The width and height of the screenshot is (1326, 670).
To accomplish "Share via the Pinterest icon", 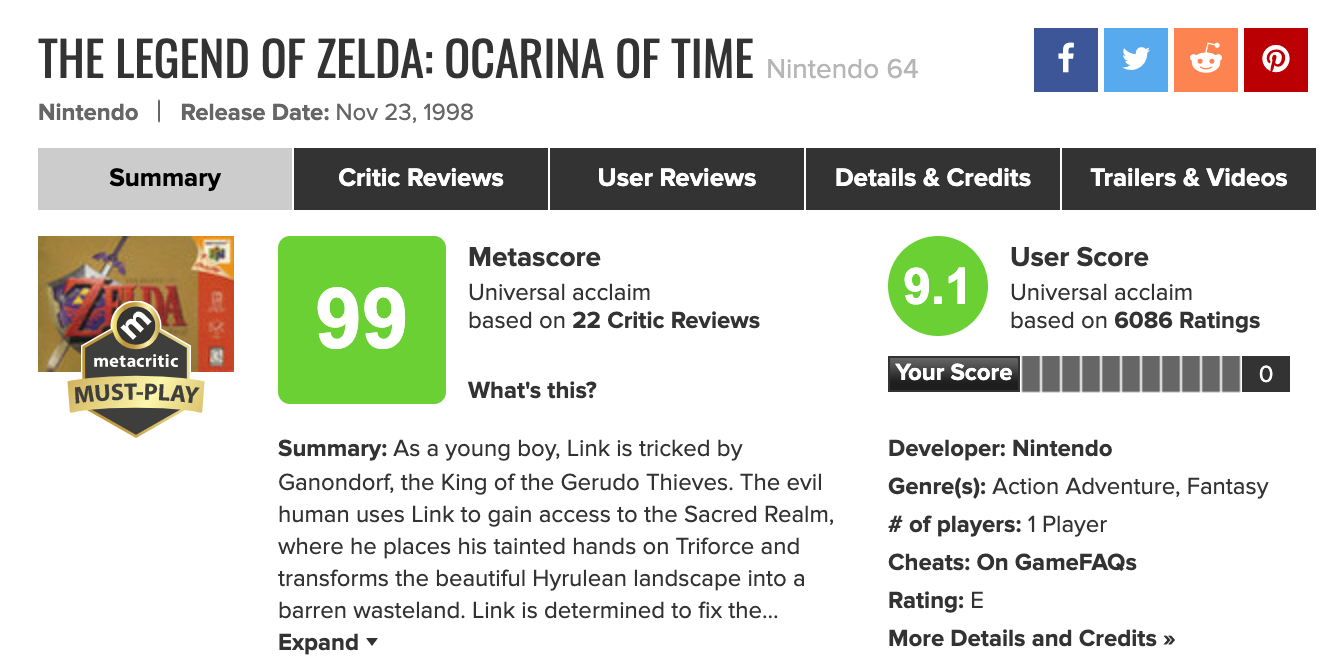I will (x=1275, y=60).
